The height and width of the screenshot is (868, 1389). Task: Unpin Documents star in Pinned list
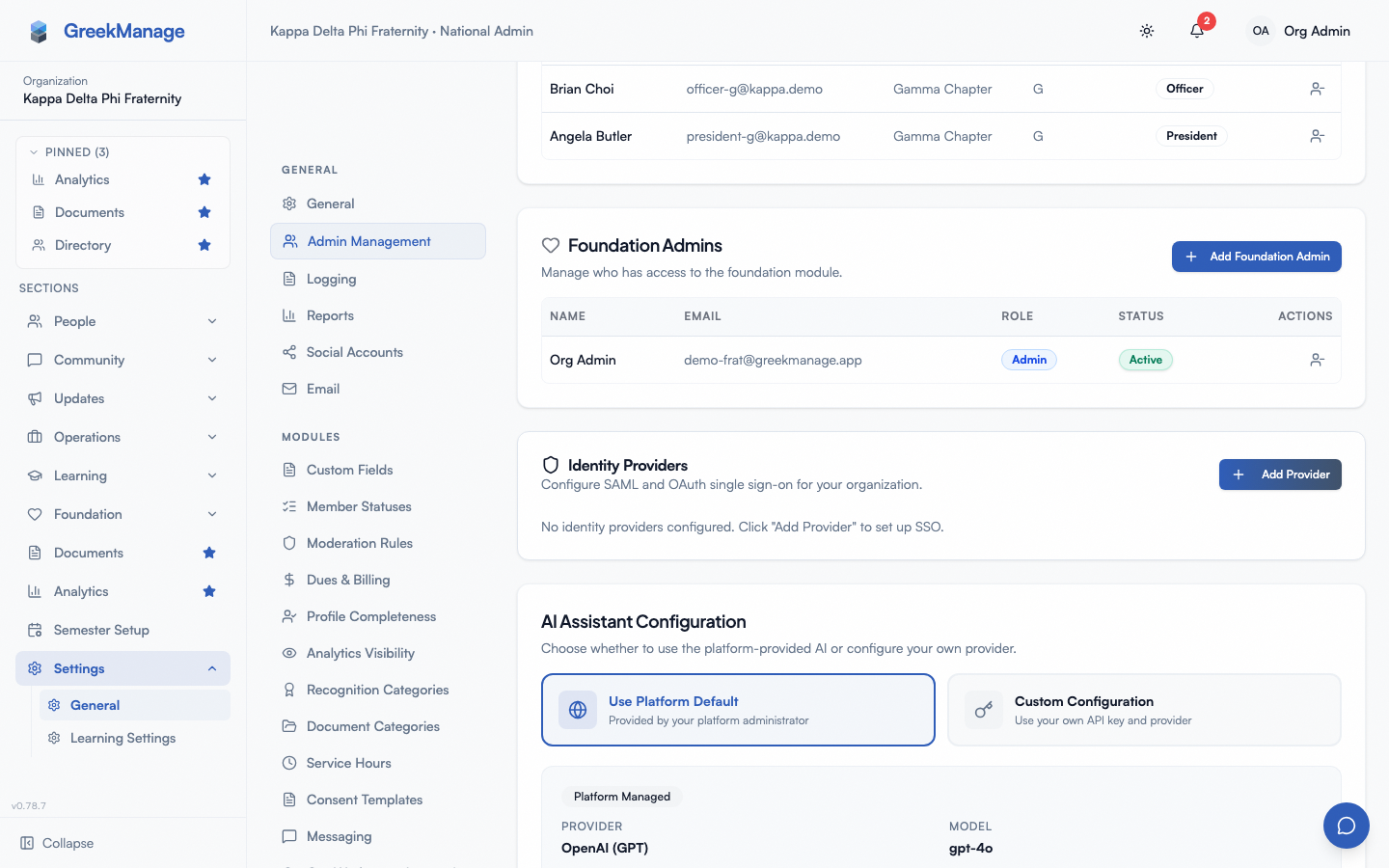[x=204, y=212]
